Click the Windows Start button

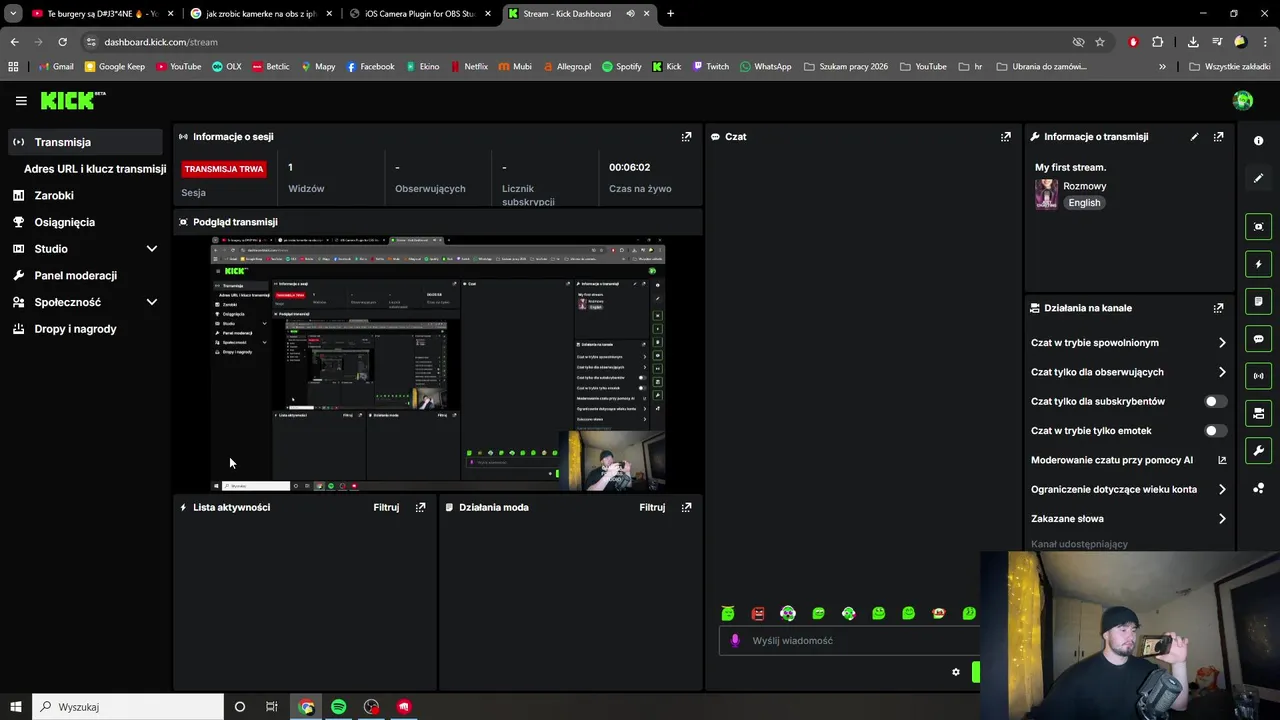coord(16,707)
